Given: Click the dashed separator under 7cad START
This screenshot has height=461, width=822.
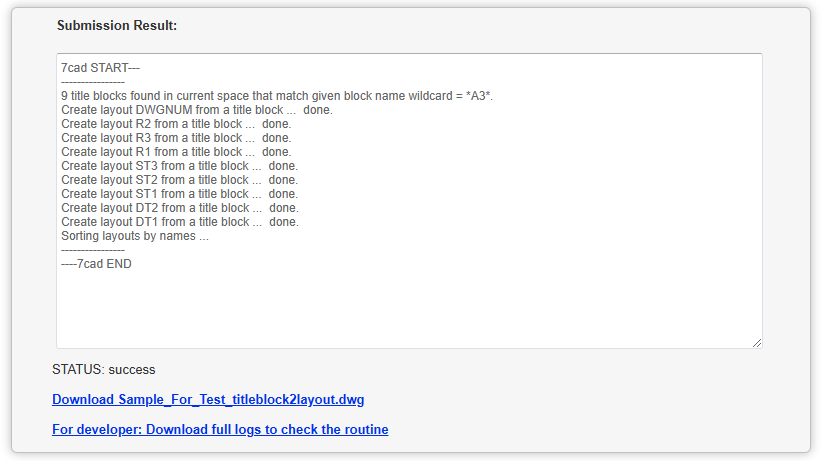Looking at the screenshot, I should tap(92, 82).
